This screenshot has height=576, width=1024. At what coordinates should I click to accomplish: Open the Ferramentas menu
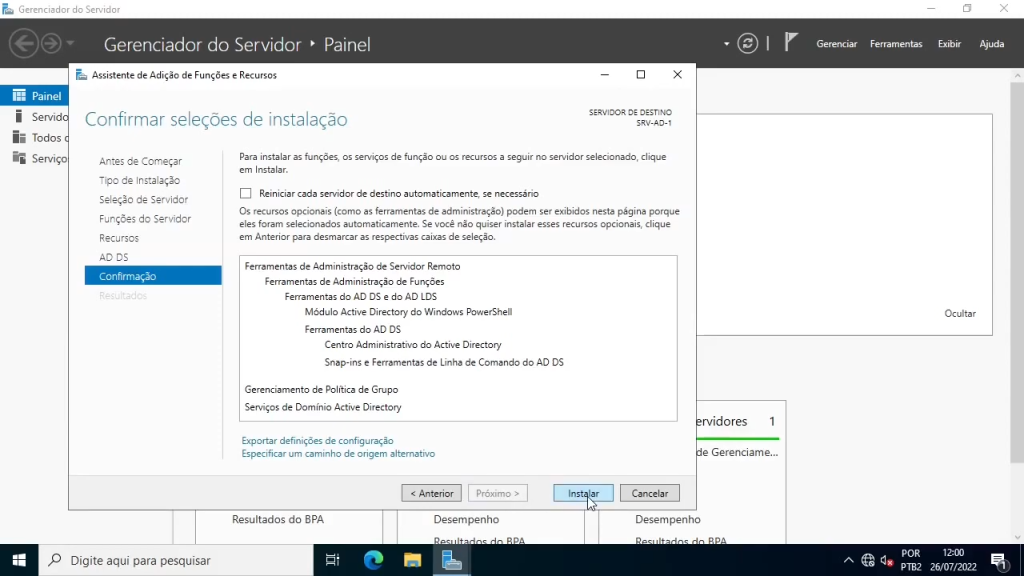tap(895, 44)
